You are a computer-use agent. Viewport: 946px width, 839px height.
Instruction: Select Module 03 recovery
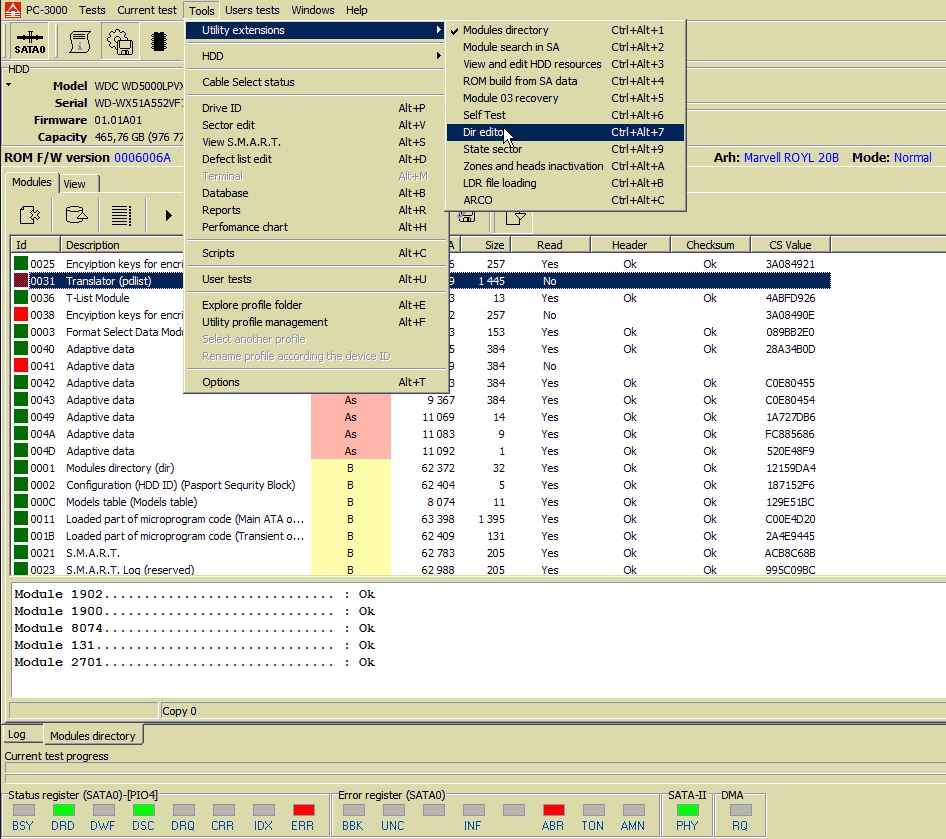[x=565, y=98]
